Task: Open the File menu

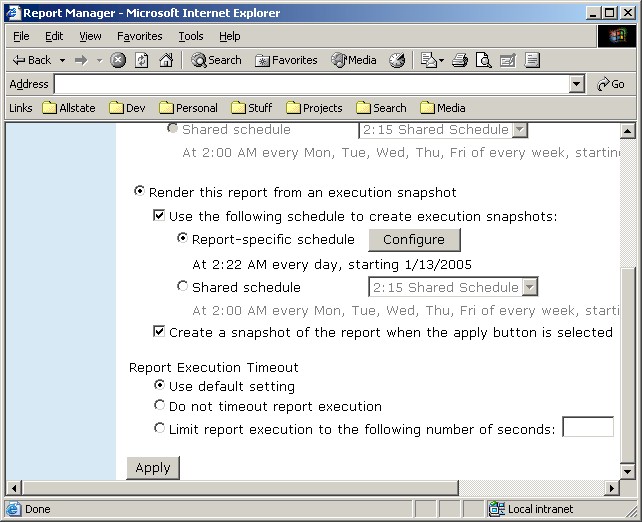Action: click(21, 36)
